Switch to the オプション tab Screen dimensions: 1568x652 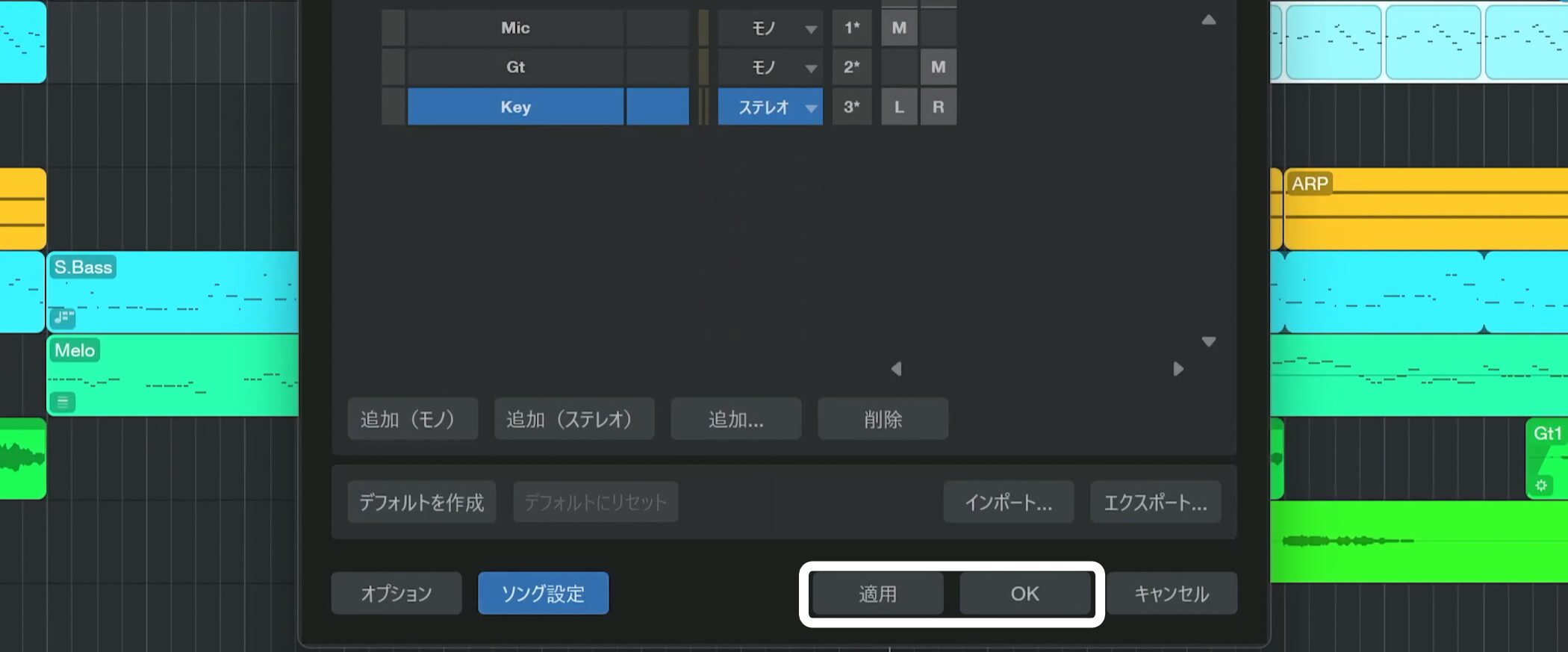(x=396, y=594)
